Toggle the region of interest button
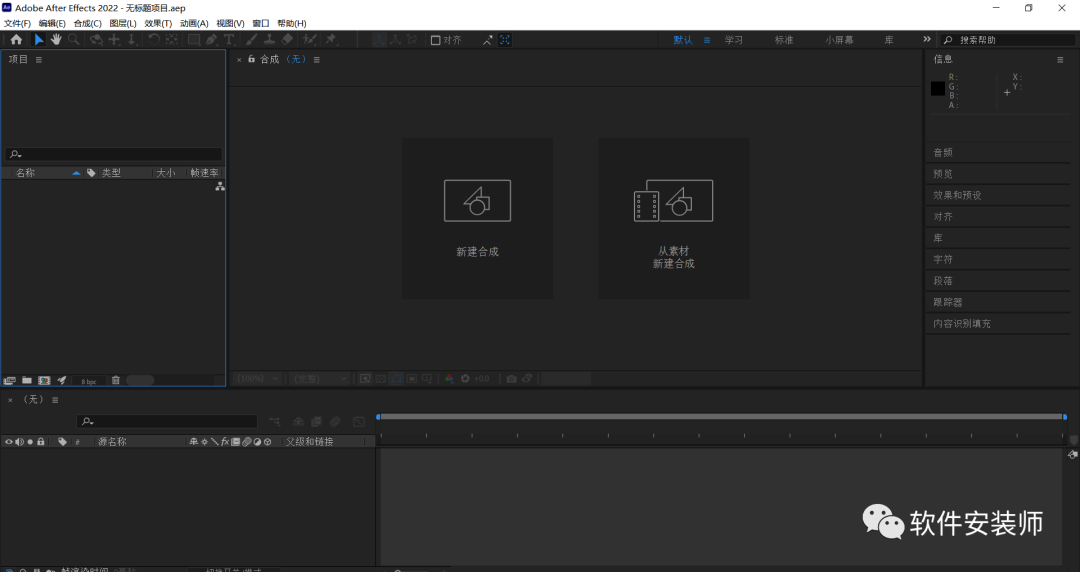This screenshot has height=572, width=1080. click(411, 378)
